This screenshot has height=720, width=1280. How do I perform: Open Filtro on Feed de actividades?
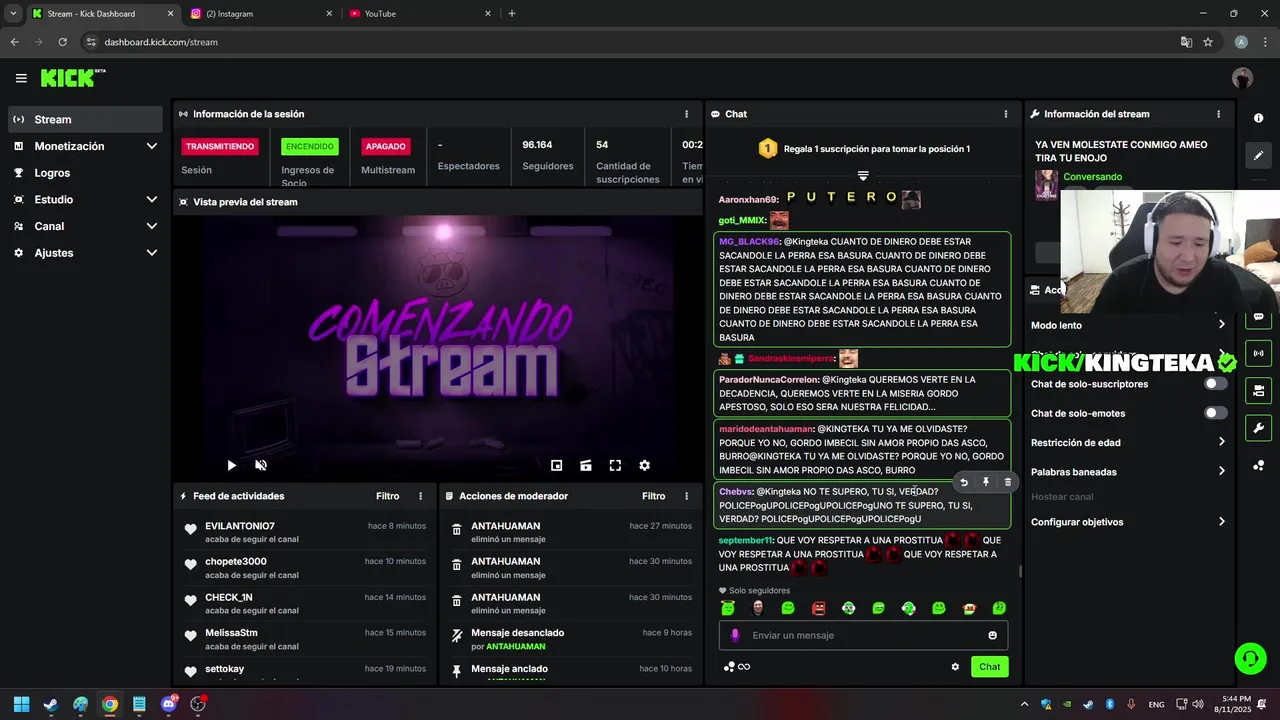click(x=387, y=496)
